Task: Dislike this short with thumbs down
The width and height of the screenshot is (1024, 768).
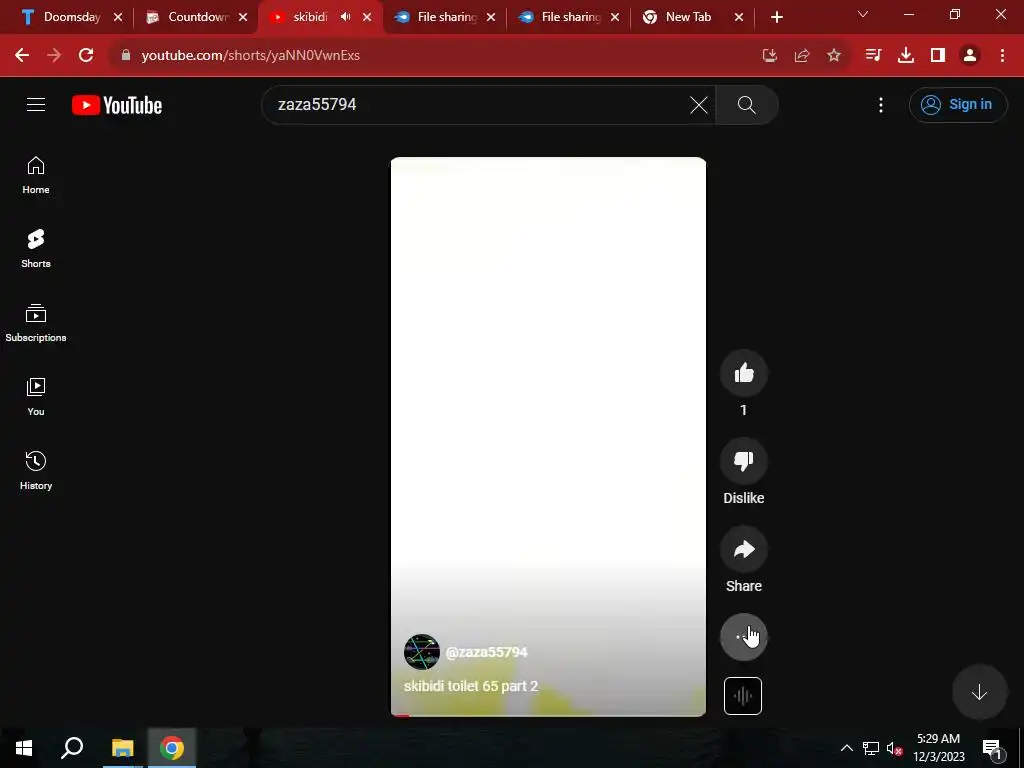Action: [x=744, y=461]
